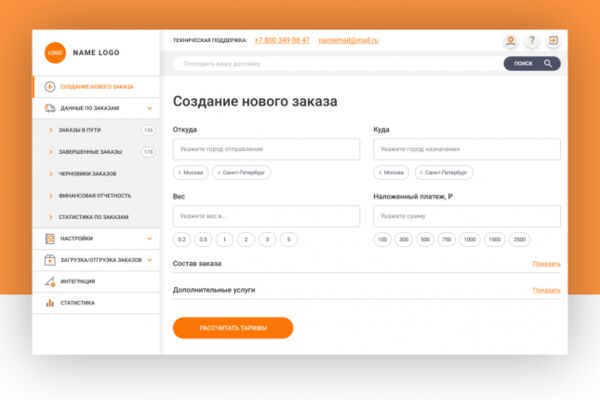This screenshot has width=600, height=400.
Task: Select Создание нового заказа menu item
Action: pos(96,87)
